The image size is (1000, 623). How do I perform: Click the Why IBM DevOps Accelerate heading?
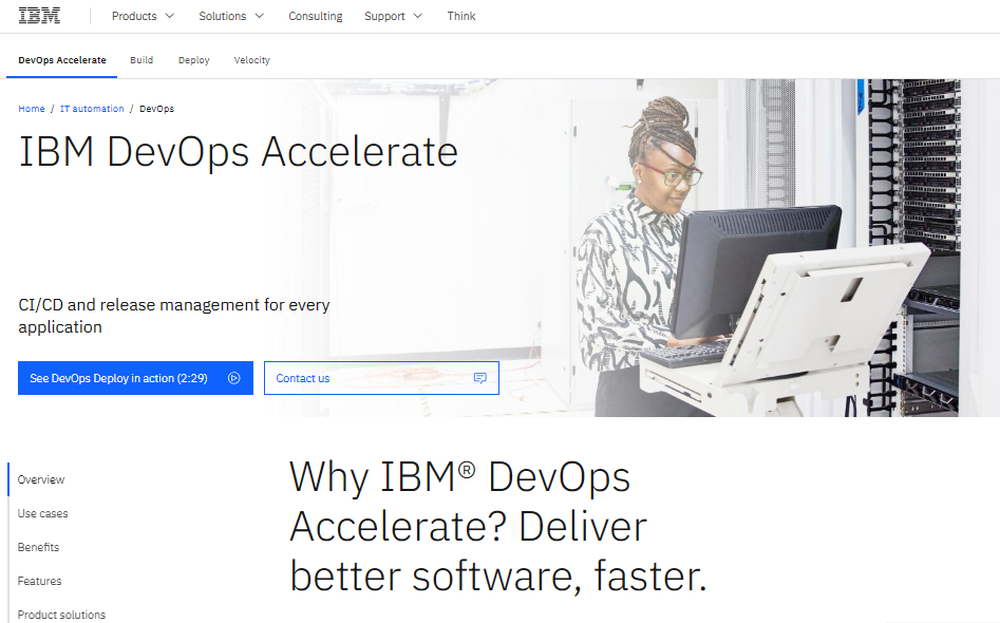[x=498, y=526]
